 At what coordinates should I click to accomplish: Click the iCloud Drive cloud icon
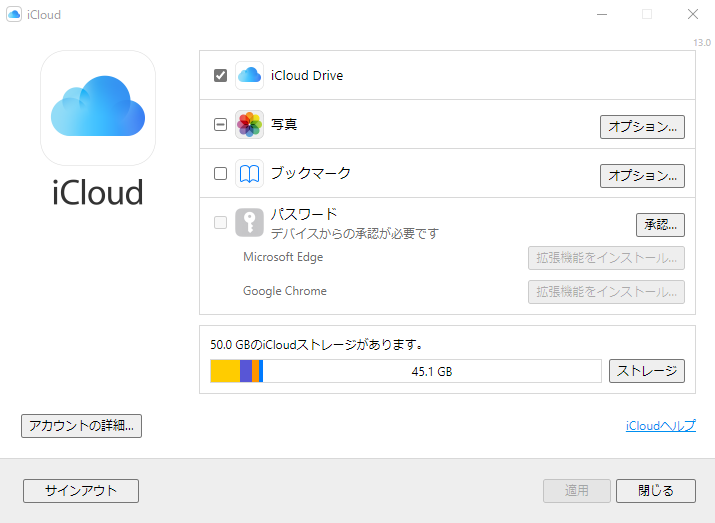249,75
